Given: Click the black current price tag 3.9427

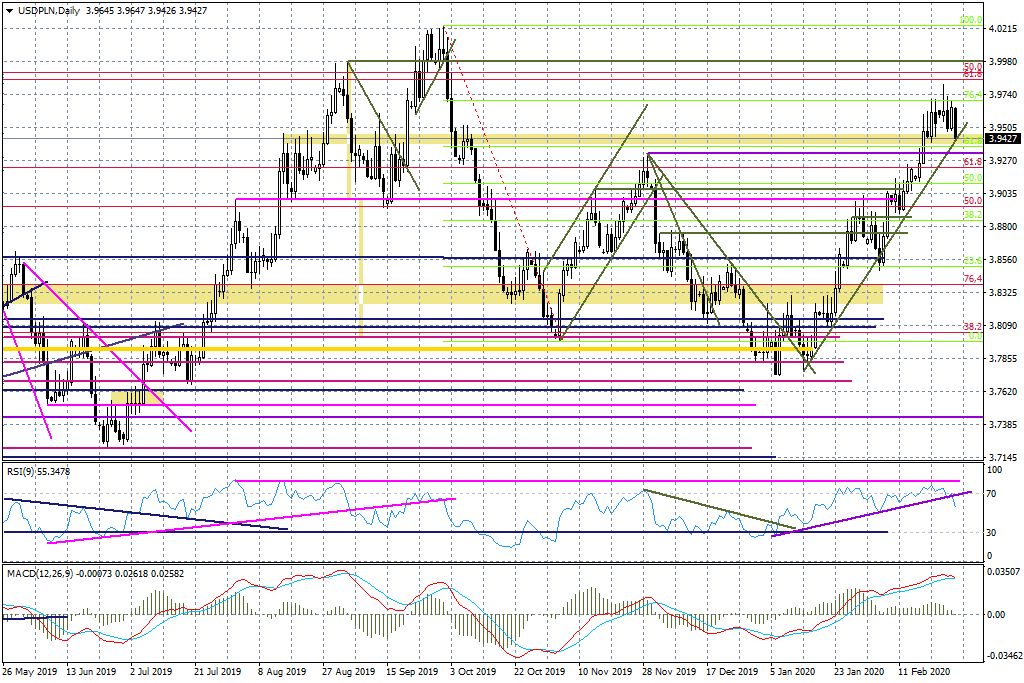Looking at the screenshot, I should pyautogui.click(x=1002, y=138).
